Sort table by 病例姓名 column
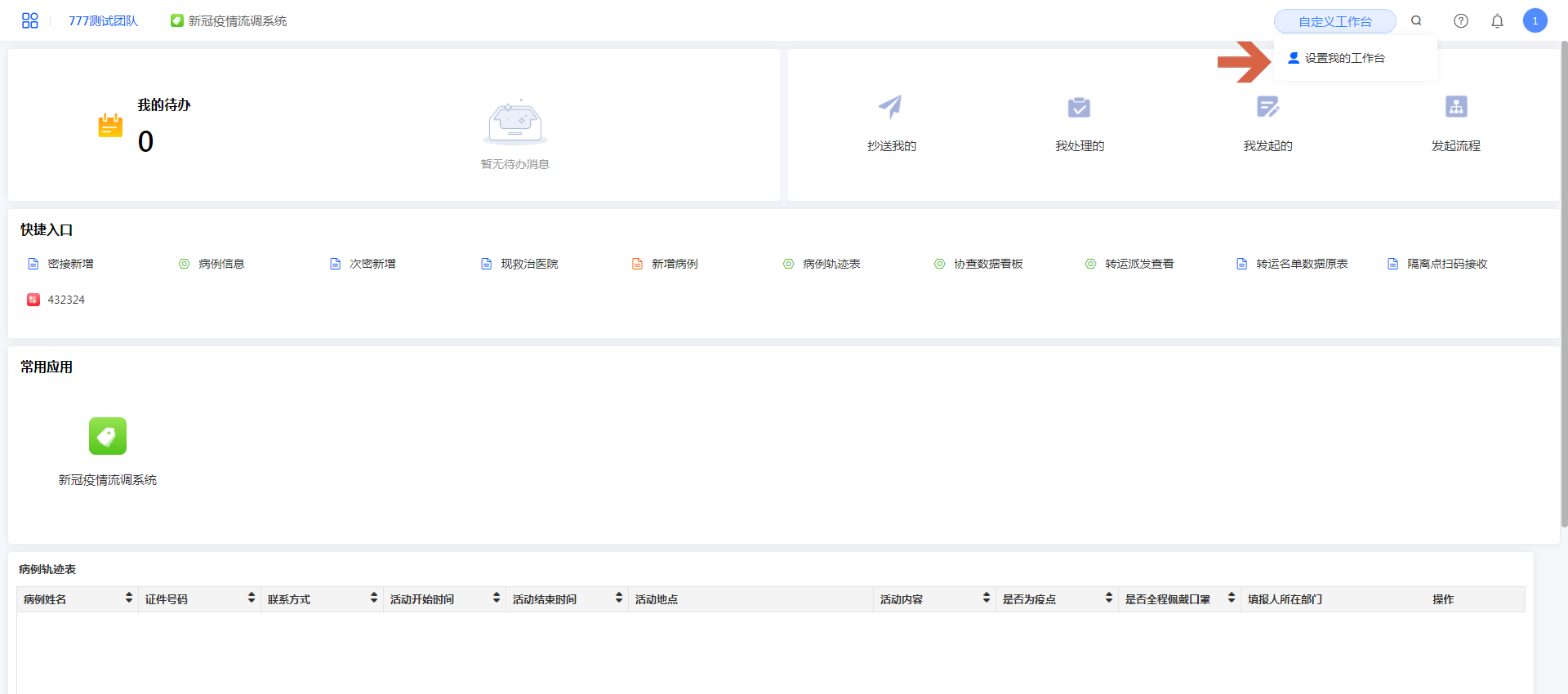Screen dimensions: 1568x694 (129, 598)
